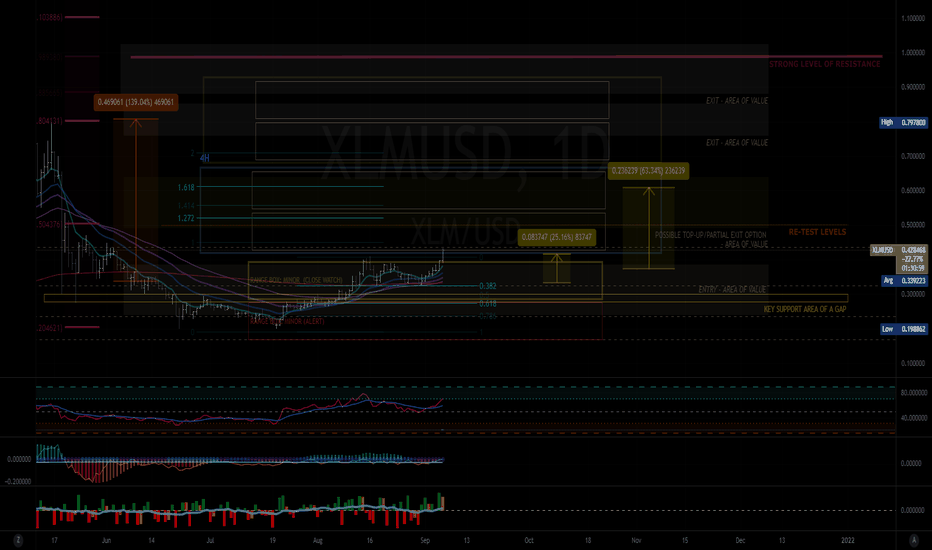This screenshot has width=932, height=550.
Task: Click the 0.500000 price axis value
Action: point(913,225)
